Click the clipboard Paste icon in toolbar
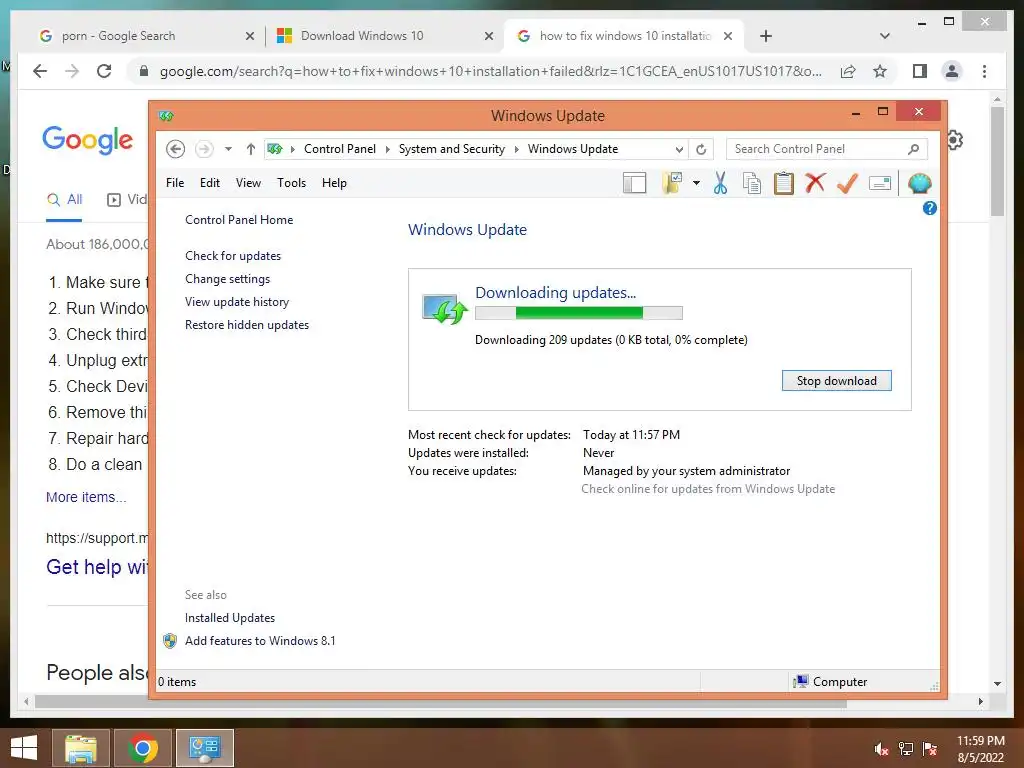 784,184
